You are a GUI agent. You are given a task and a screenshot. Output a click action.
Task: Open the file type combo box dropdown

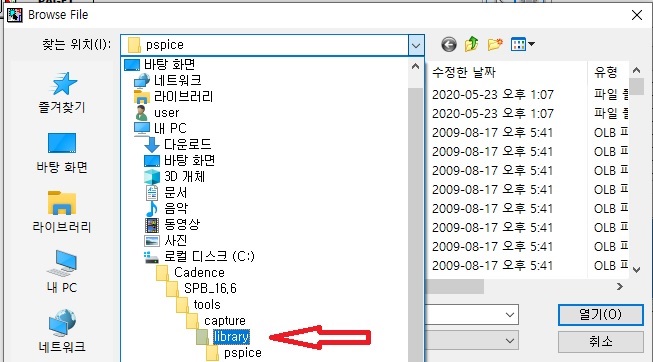[510, 341]
